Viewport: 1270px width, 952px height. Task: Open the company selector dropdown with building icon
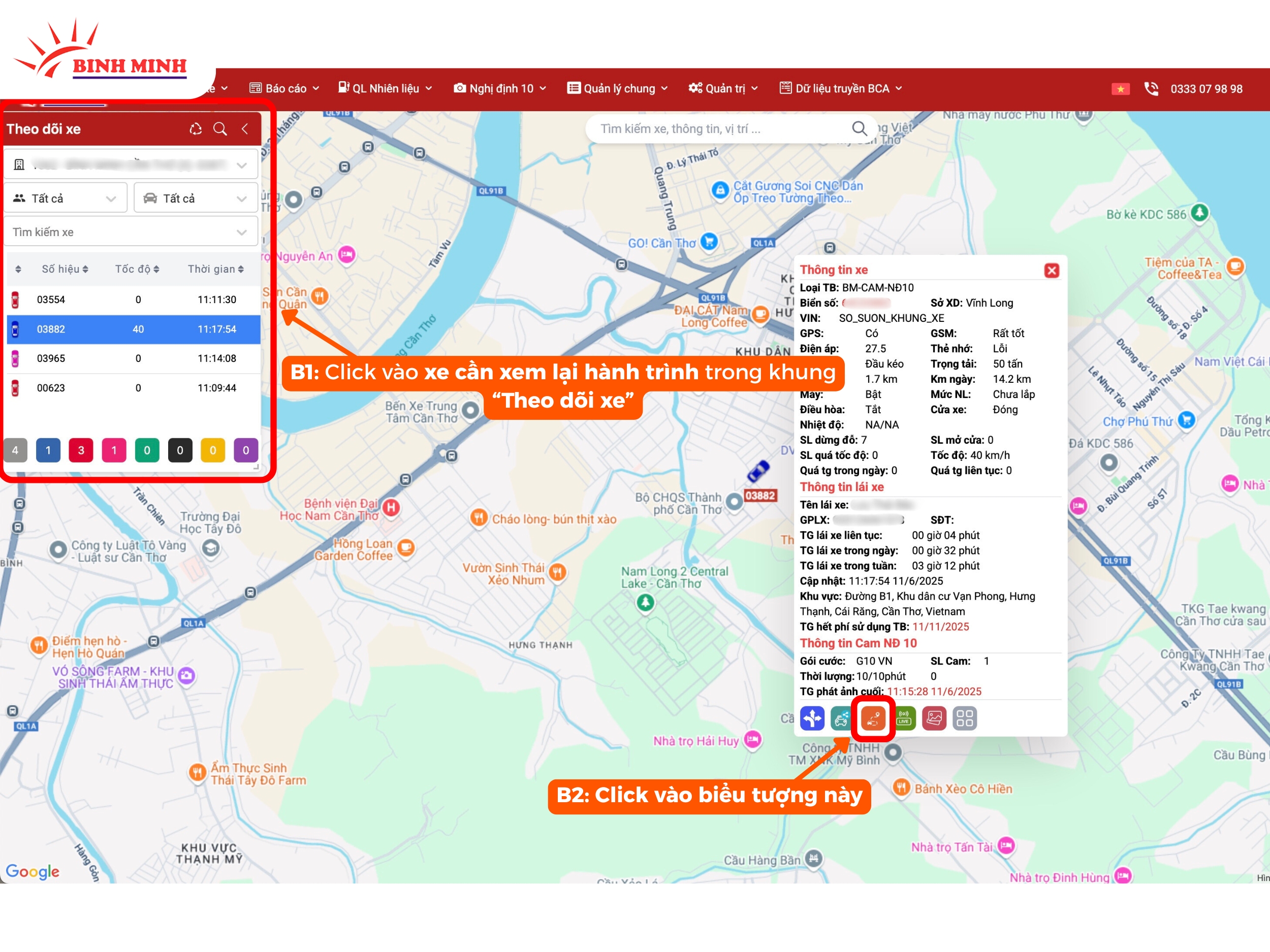coord(131,165)
